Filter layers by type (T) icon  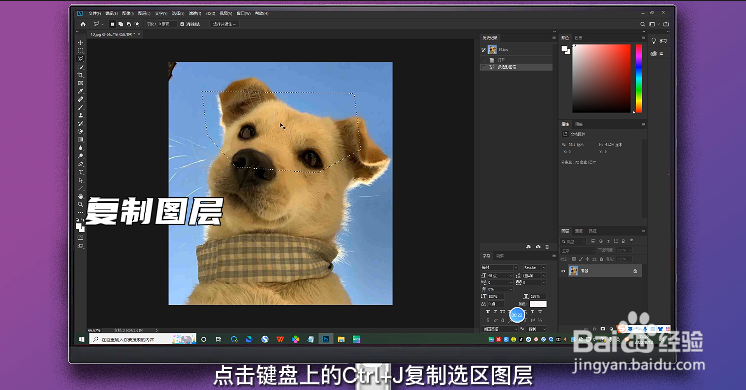click(609, 241)
